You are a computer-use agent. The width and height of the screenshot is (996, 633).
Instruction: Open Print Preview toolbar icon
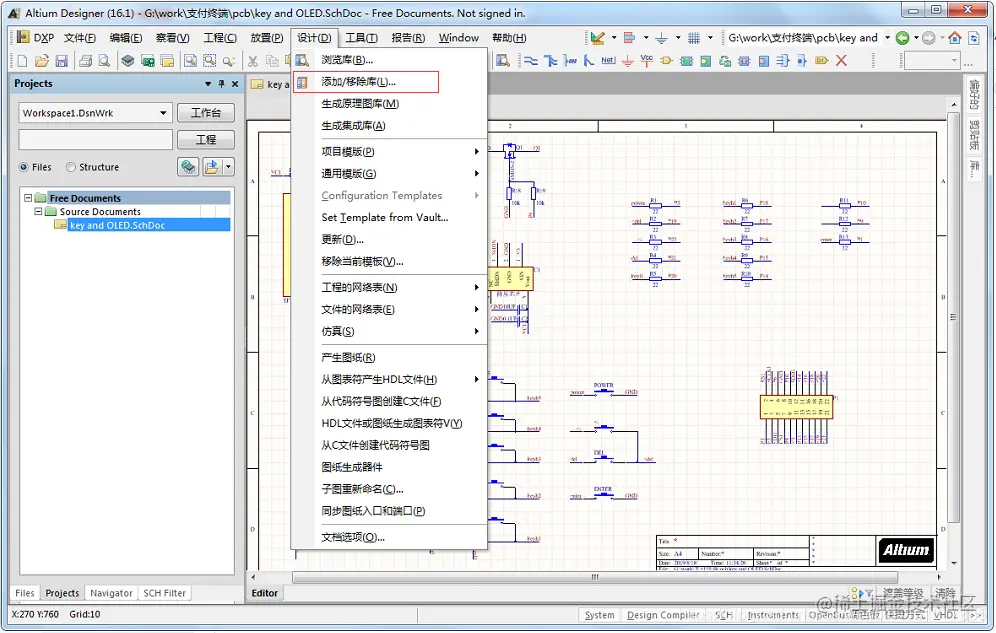[104, 61]
